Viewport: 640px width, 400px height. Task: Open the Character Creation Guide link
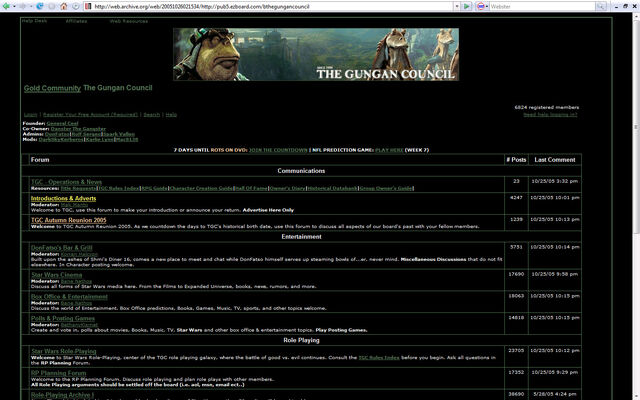201,188
